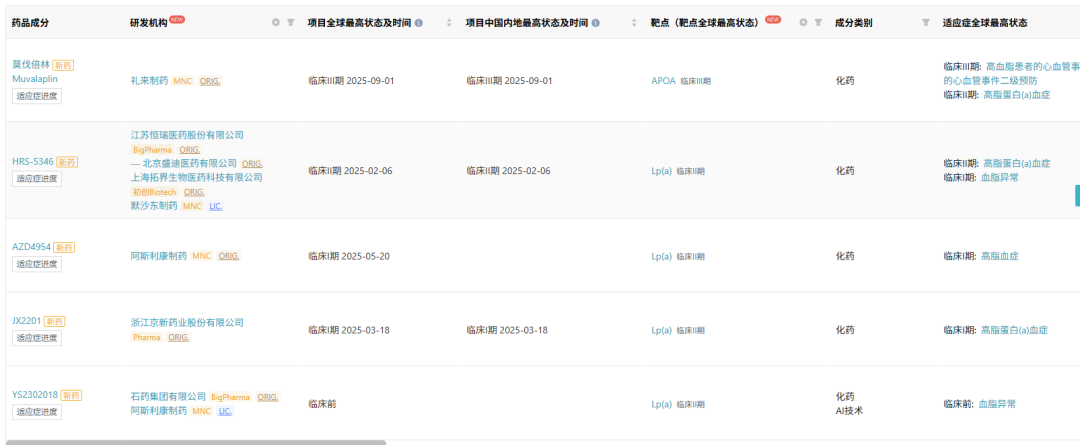Open 阿斯利康制药 link in AZD4954 row
The width and height of the screenshot is (1080, 445).
159,256
